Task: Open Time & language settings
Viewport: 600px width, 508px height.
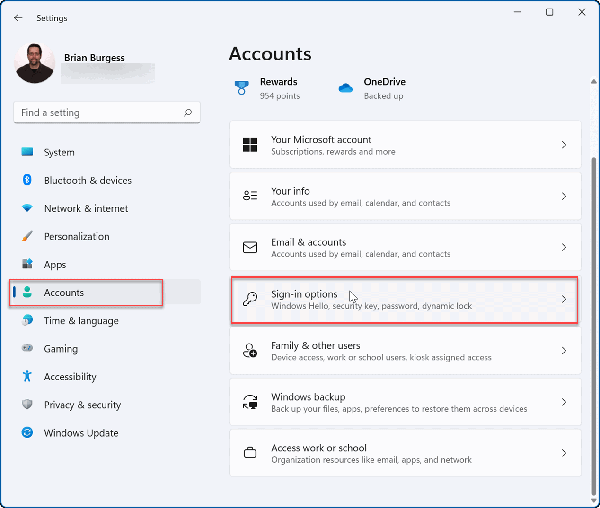Action: (107, 321)
